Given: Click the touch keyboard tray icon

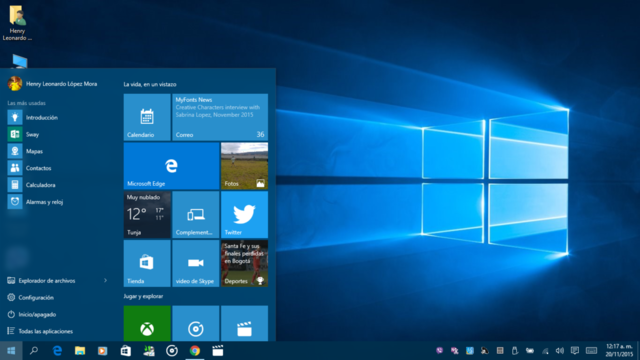Looking at the screenshot, I should (591, 351).
